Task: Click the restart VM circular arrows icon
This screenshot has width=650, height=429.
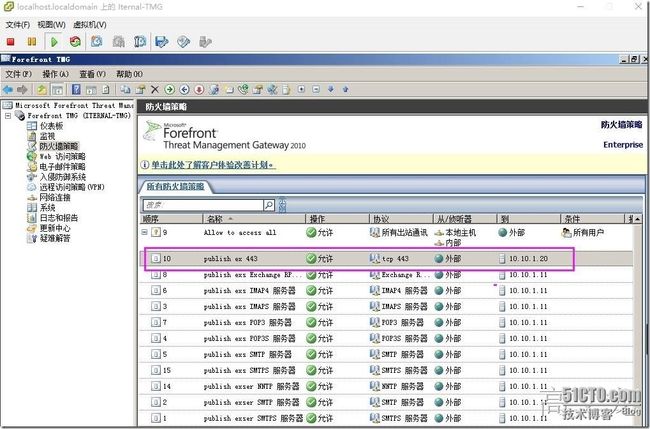Action: [75, 41]
